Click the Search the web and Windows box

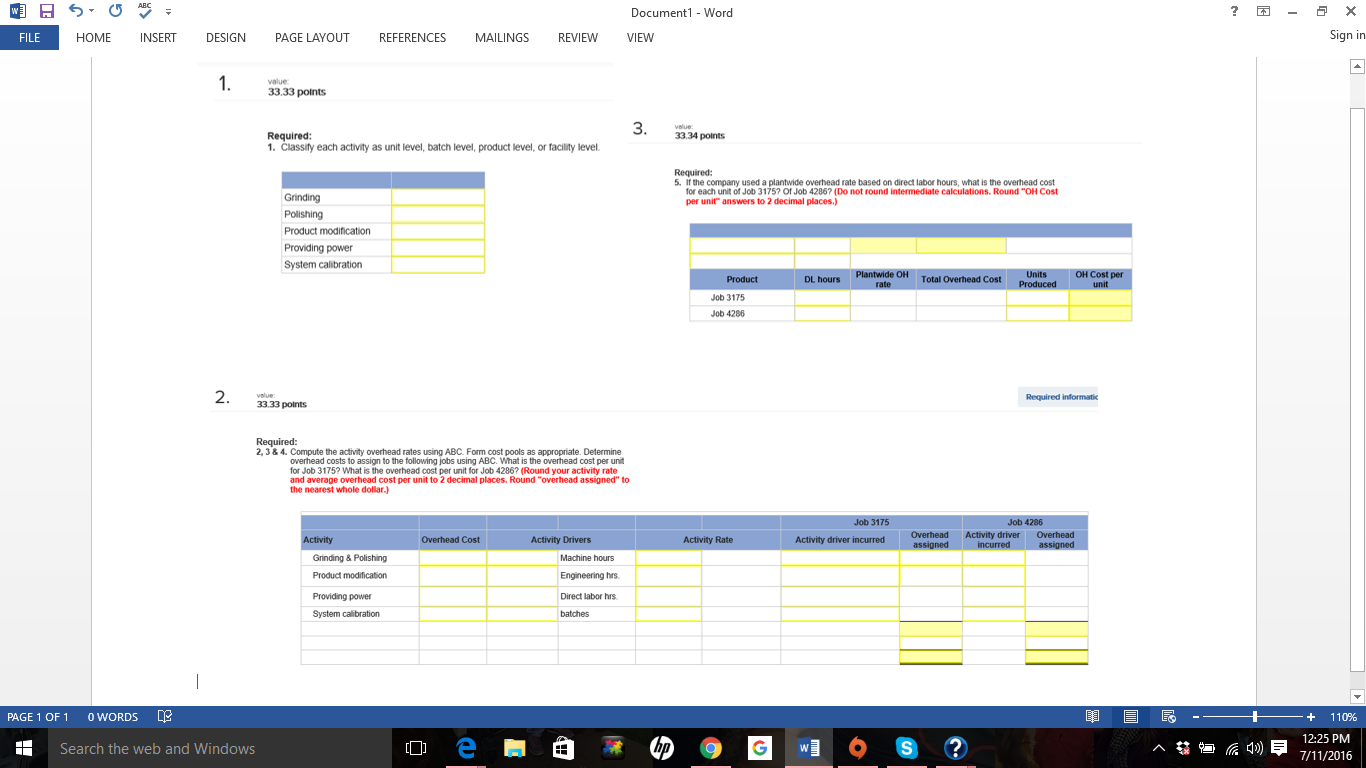tap(218, 748)
